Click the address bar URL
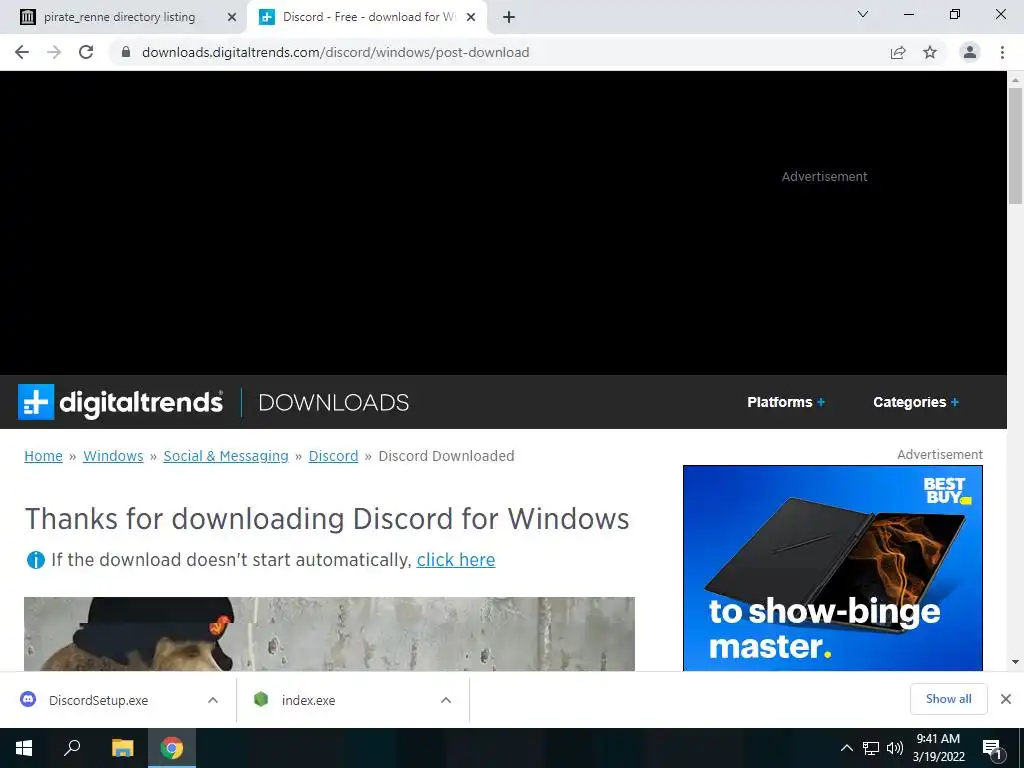This screenshot has width=1024, height=768. [x=336, y=52]
